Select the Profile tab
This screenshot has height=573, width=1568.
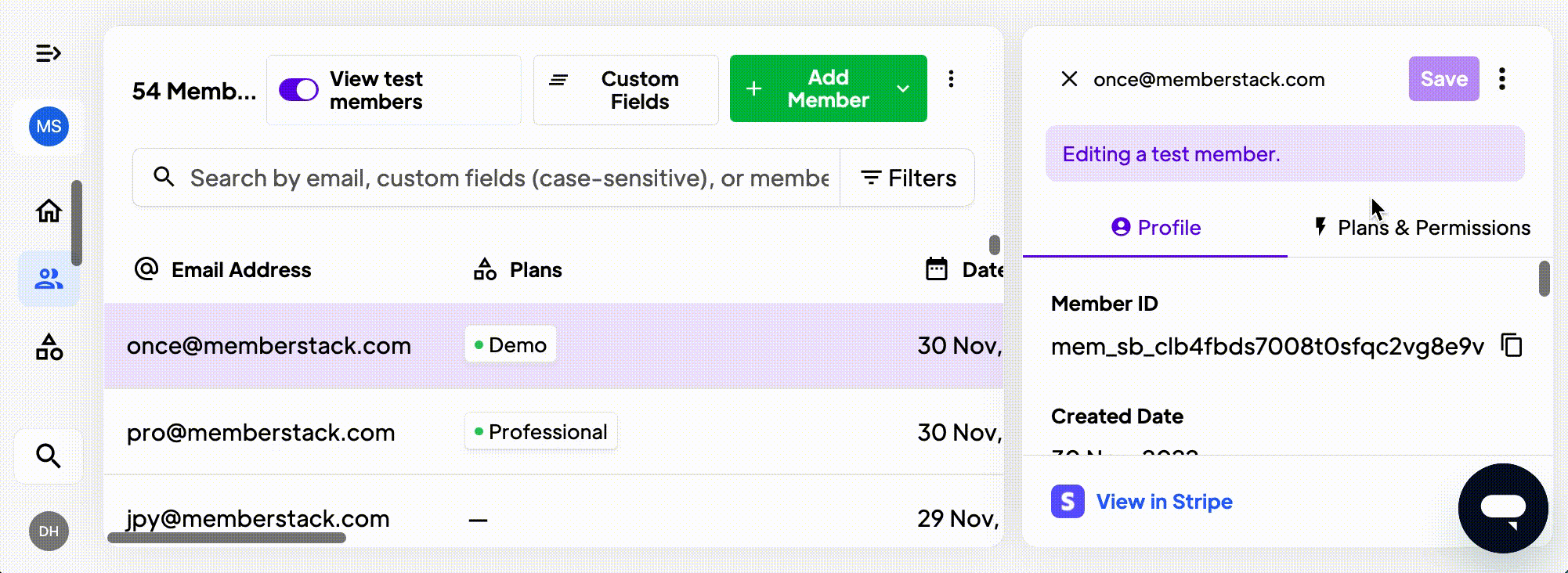1156,228
